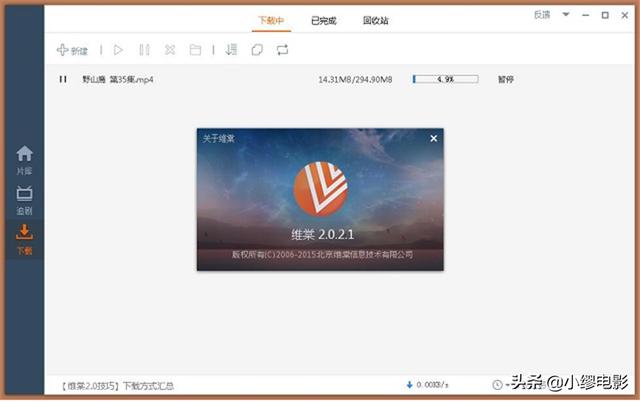640x402 pixels.
Task: Click the pause icon beside 野山鹰 第35集.mp4
Action: click(63, 79)
